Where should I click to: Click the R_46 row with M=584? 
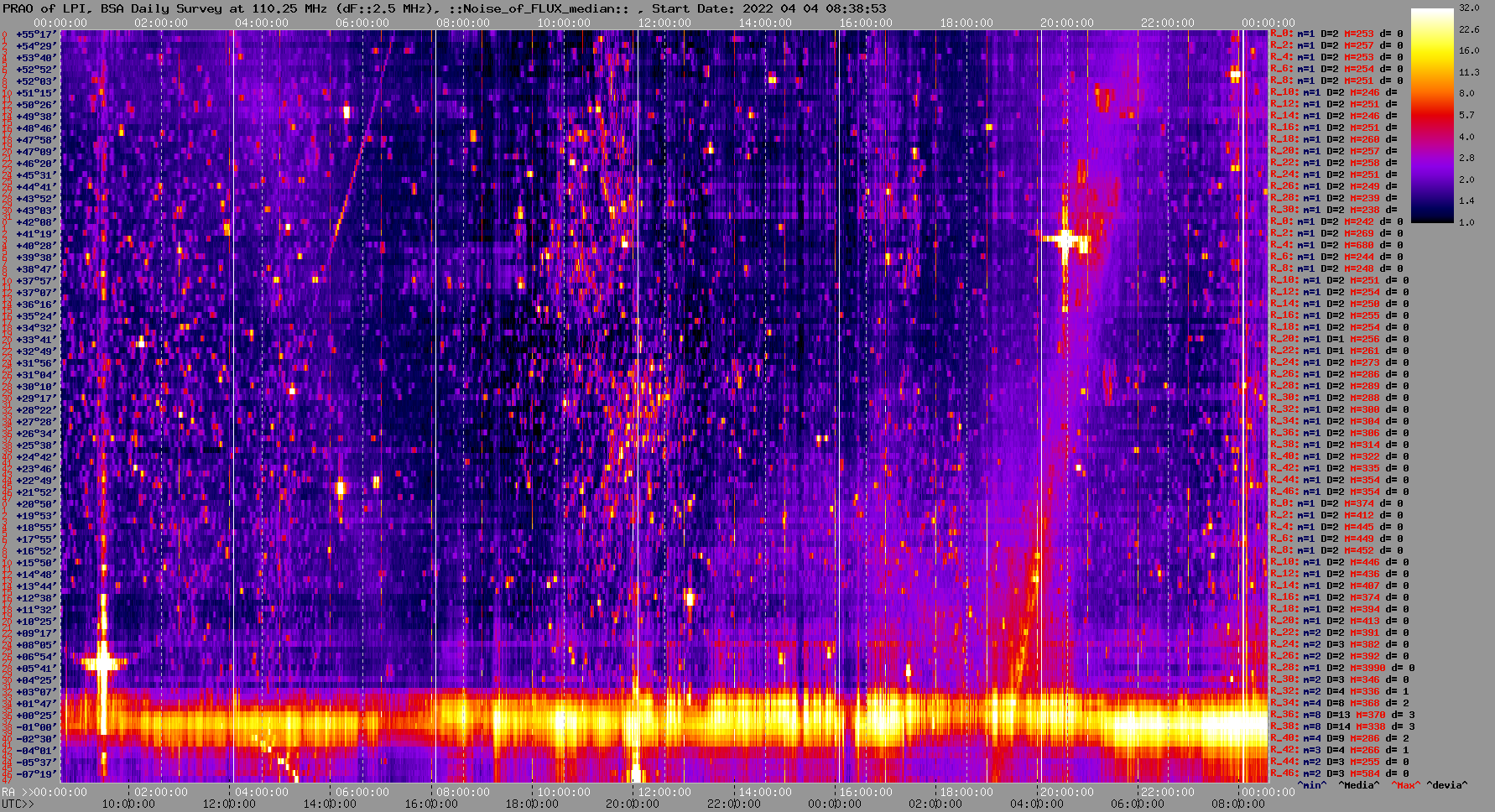click(x=1340, y=773)
